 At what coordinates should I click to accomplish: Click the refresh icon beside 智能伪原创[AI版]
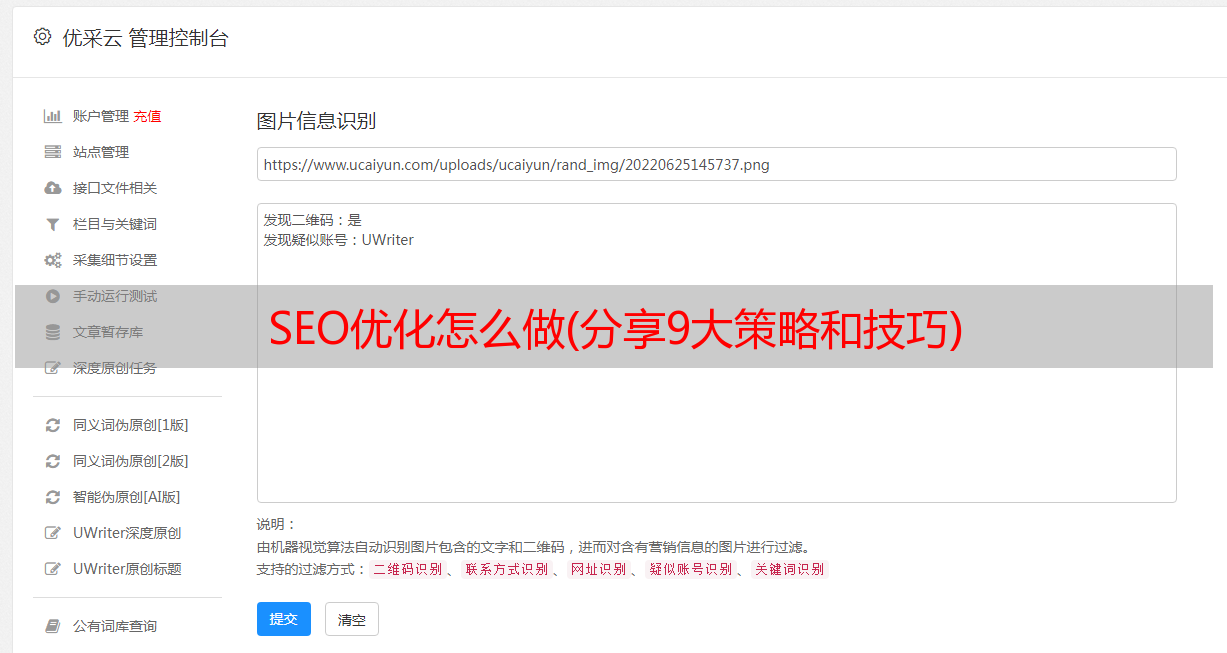click(53, 497)
